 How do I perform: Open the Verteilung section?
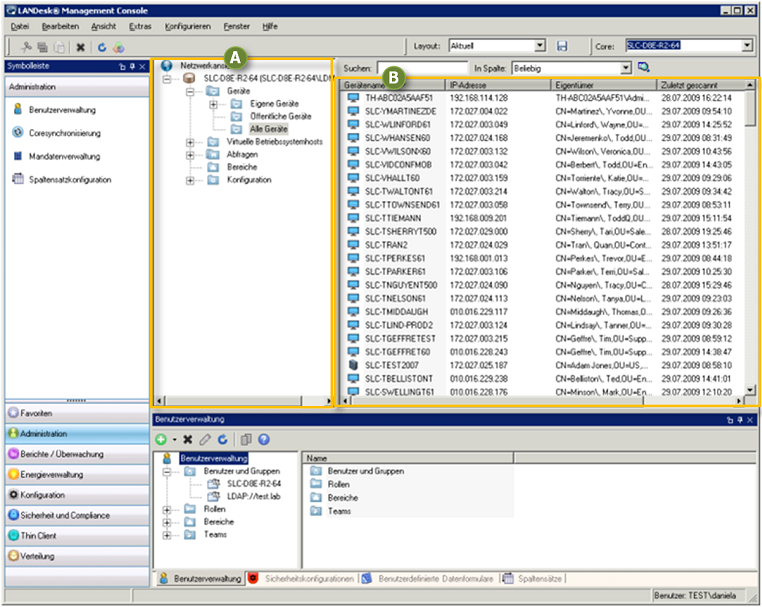tap(77, 556)
